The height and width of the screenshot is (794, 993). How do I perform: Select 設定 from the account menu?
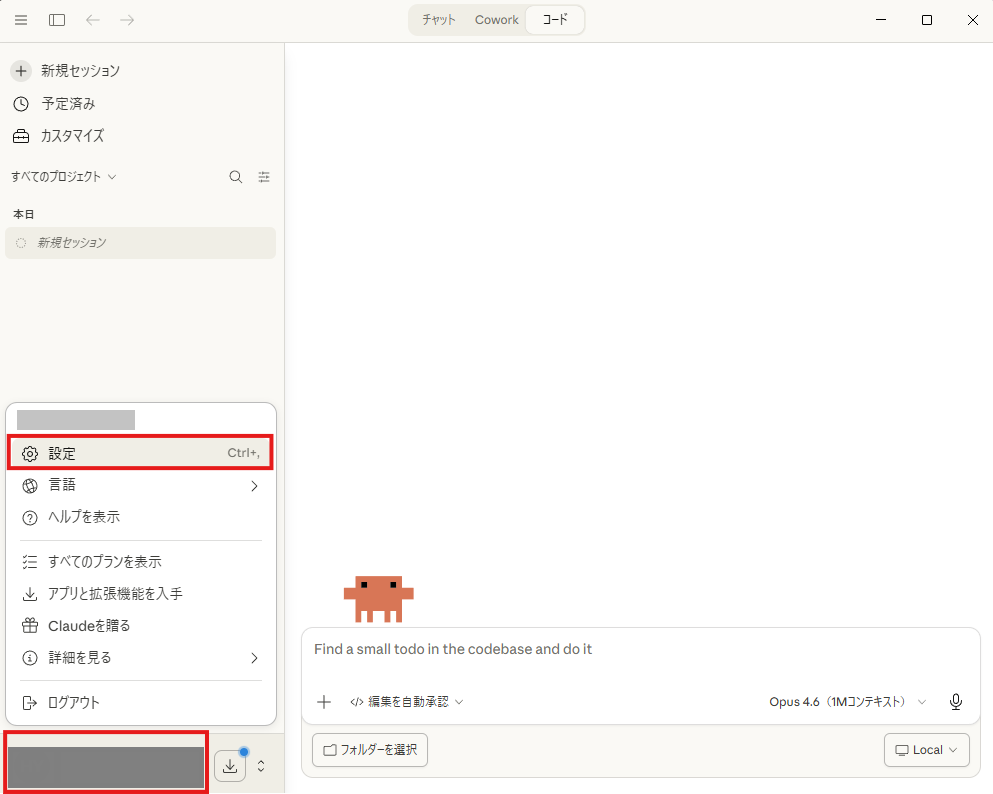[140, 453]
